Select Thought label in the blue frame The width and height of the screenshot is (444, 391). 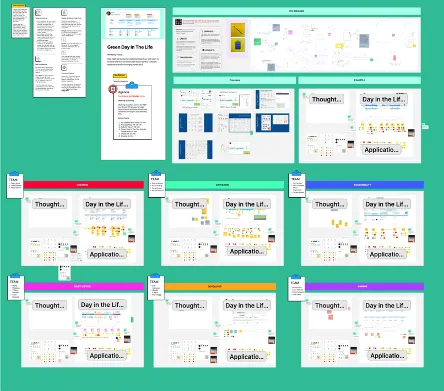click(330, 204)
